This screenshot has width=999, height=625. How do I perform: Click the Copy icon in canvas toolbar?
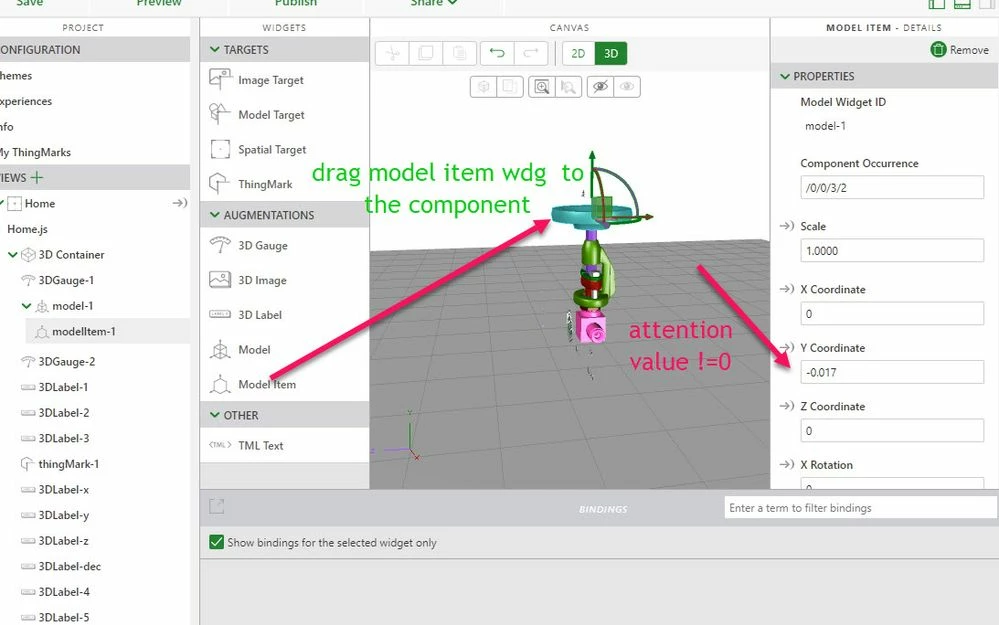click(426, 54)
